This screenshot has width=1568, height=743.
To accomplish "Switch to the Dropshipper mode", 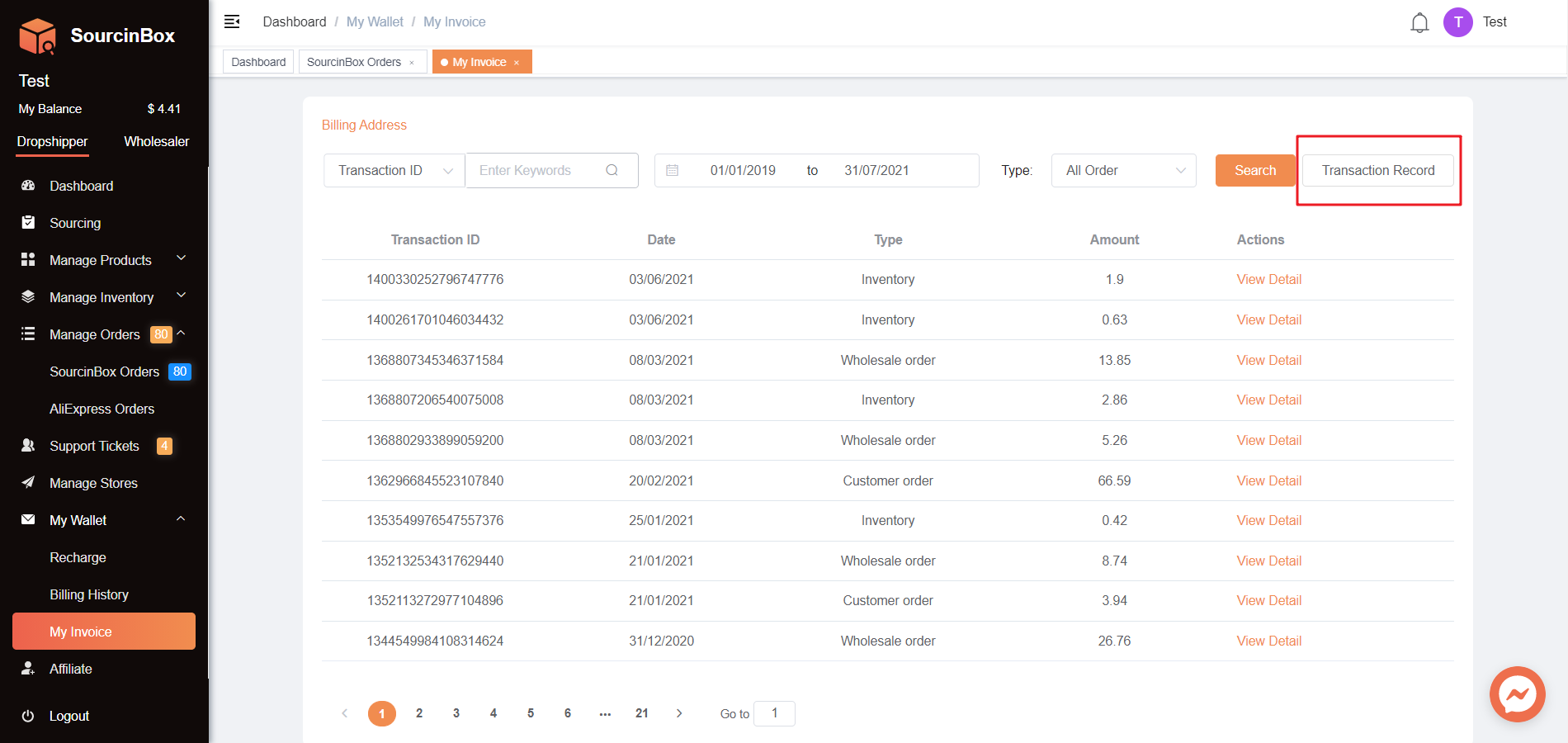I will tap(53, 141).
